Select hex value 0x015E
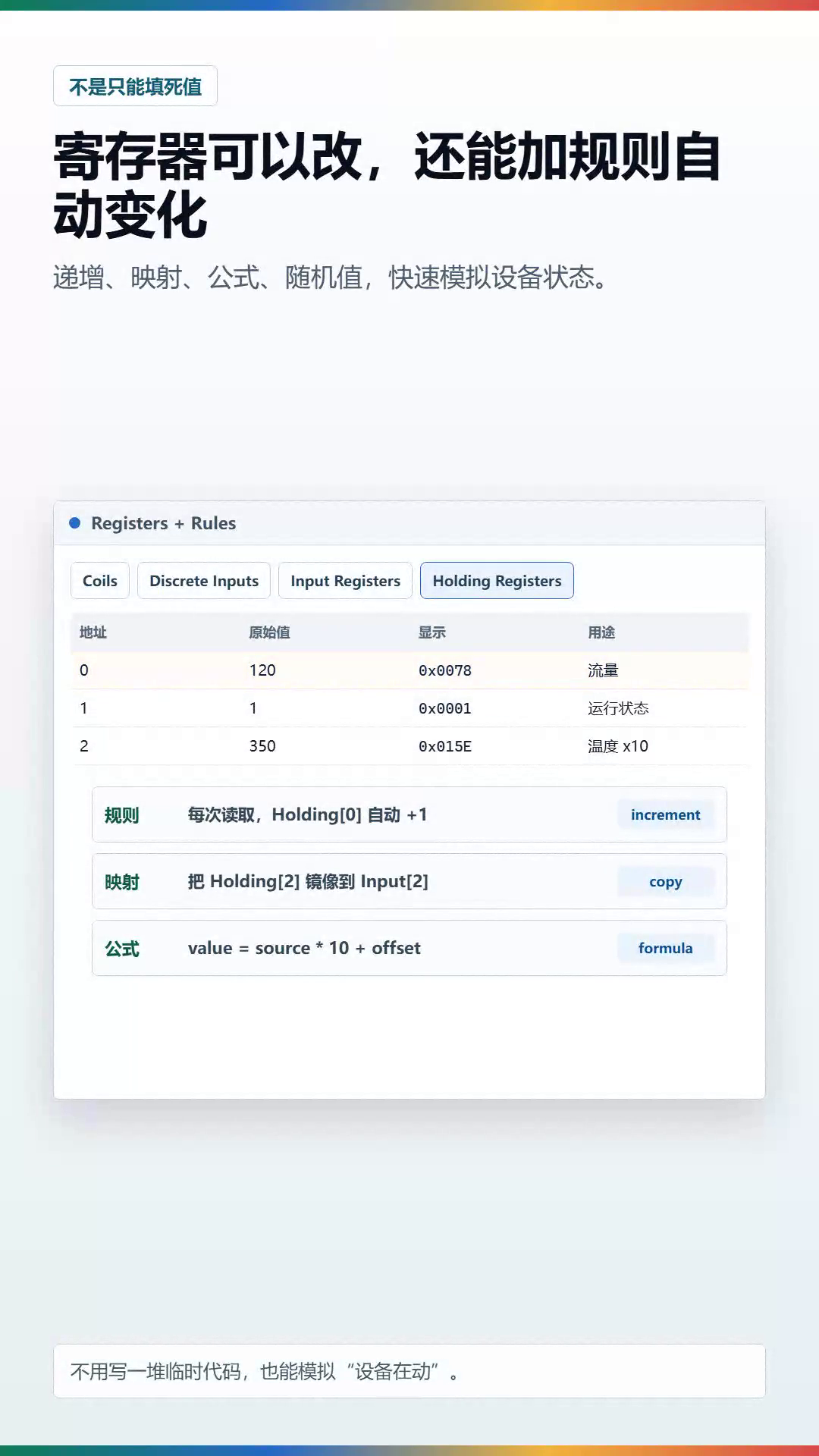Screen dimensions: 819x1456 tap(445, 746)
